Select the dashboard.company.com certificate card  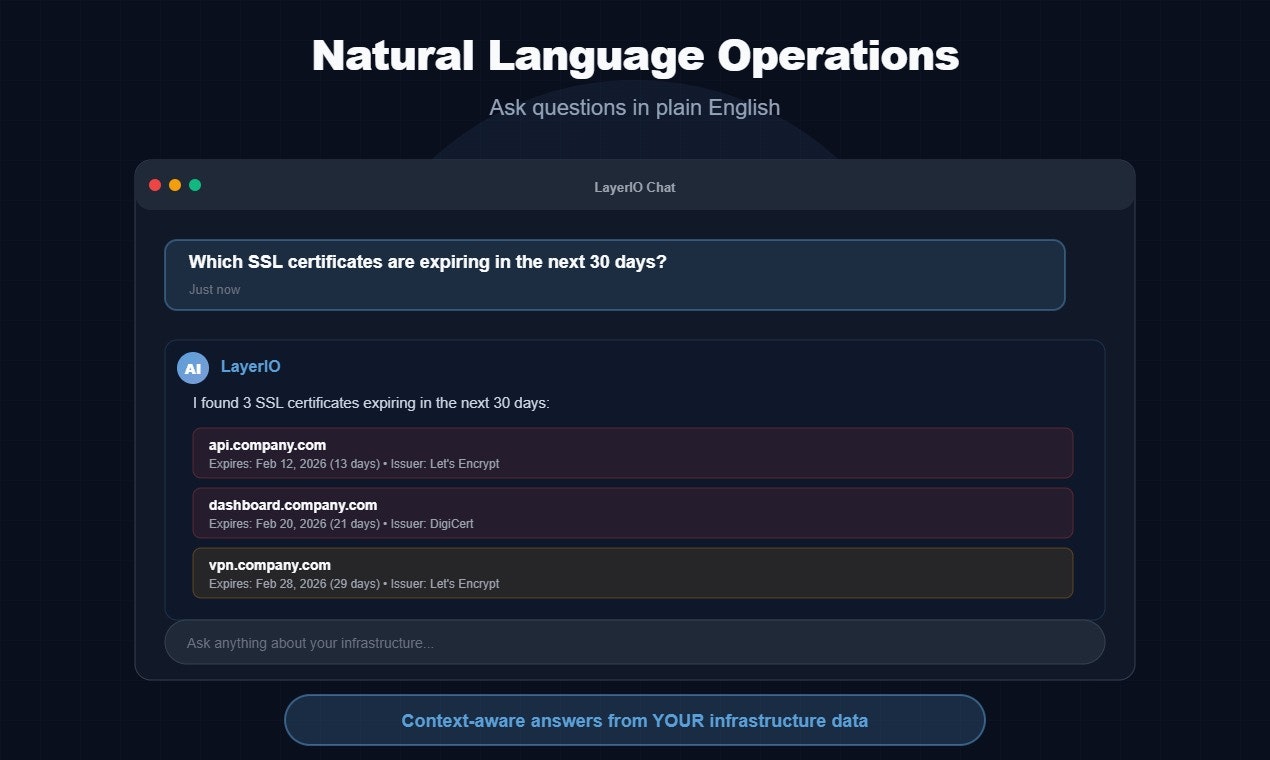pyautogui.click(x=633, y=513)
